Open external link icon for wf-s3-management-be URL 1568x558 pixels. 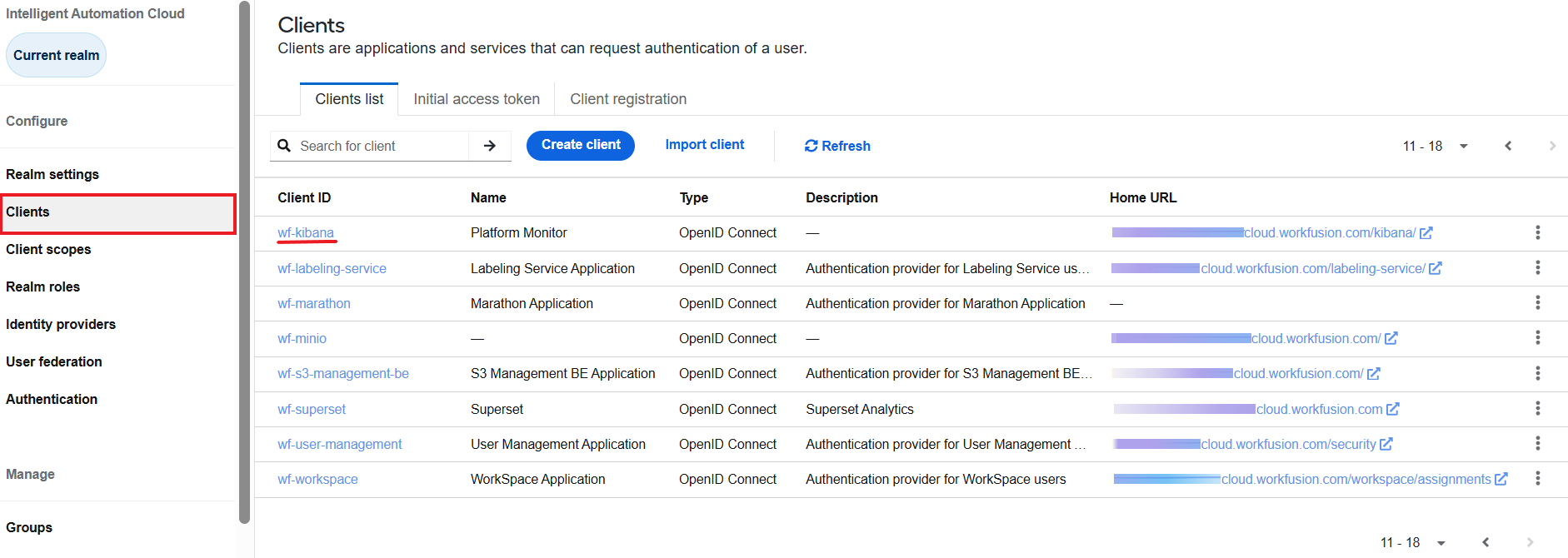1374,374
